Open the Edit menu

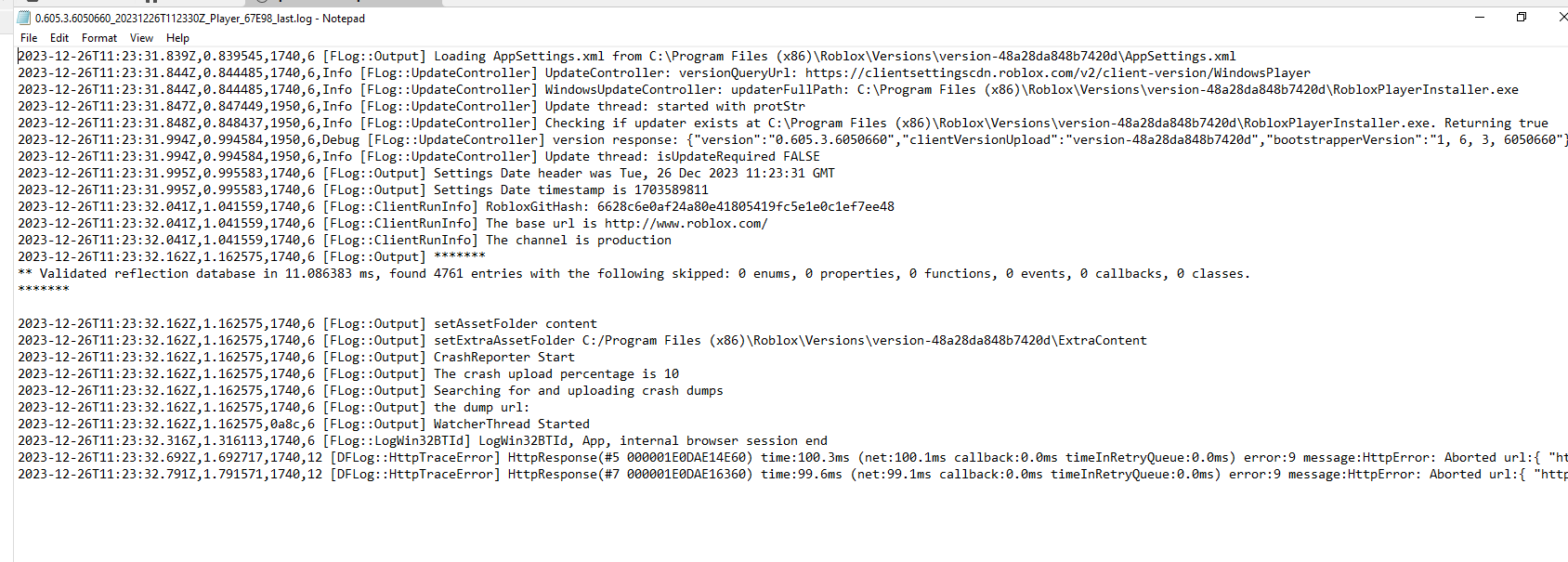click(59, 38)
